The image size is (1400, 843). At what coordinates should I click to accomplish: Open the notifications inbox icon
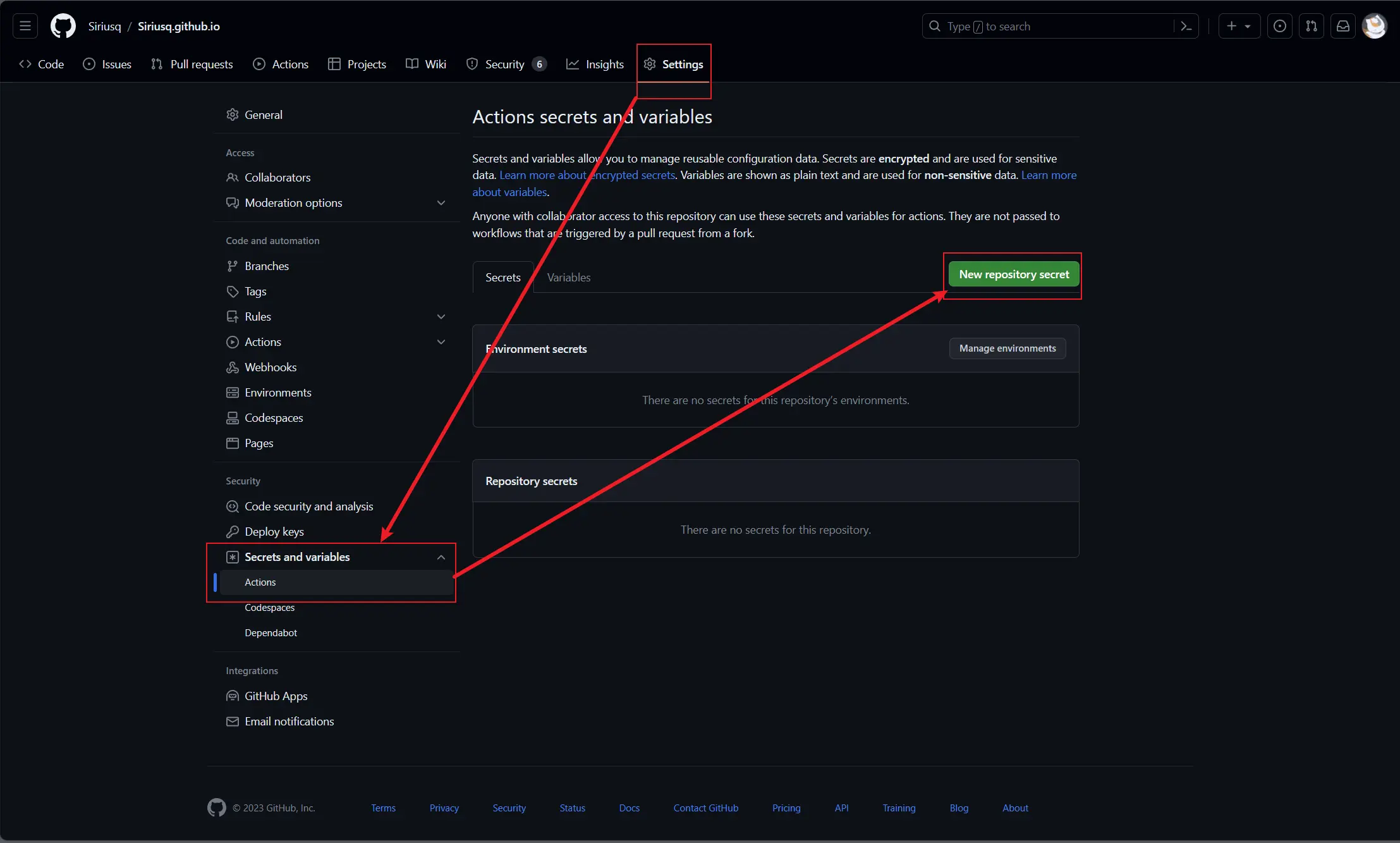click(1343, 26)
